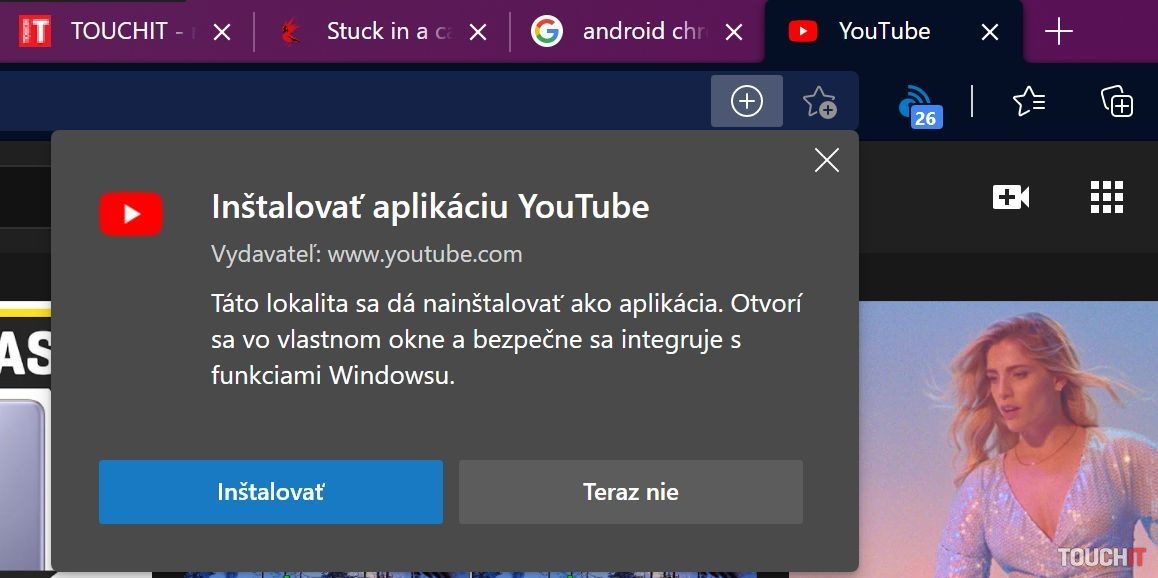Add this page to favorites
Viewport: 1158px width, 578px height.
[x=819, y=101]
